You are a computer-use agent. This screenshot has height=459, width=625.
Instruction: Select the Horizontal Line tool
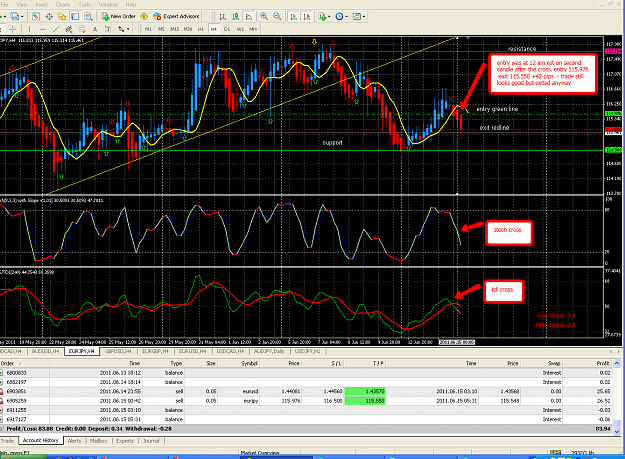click(x=43, y=29)
